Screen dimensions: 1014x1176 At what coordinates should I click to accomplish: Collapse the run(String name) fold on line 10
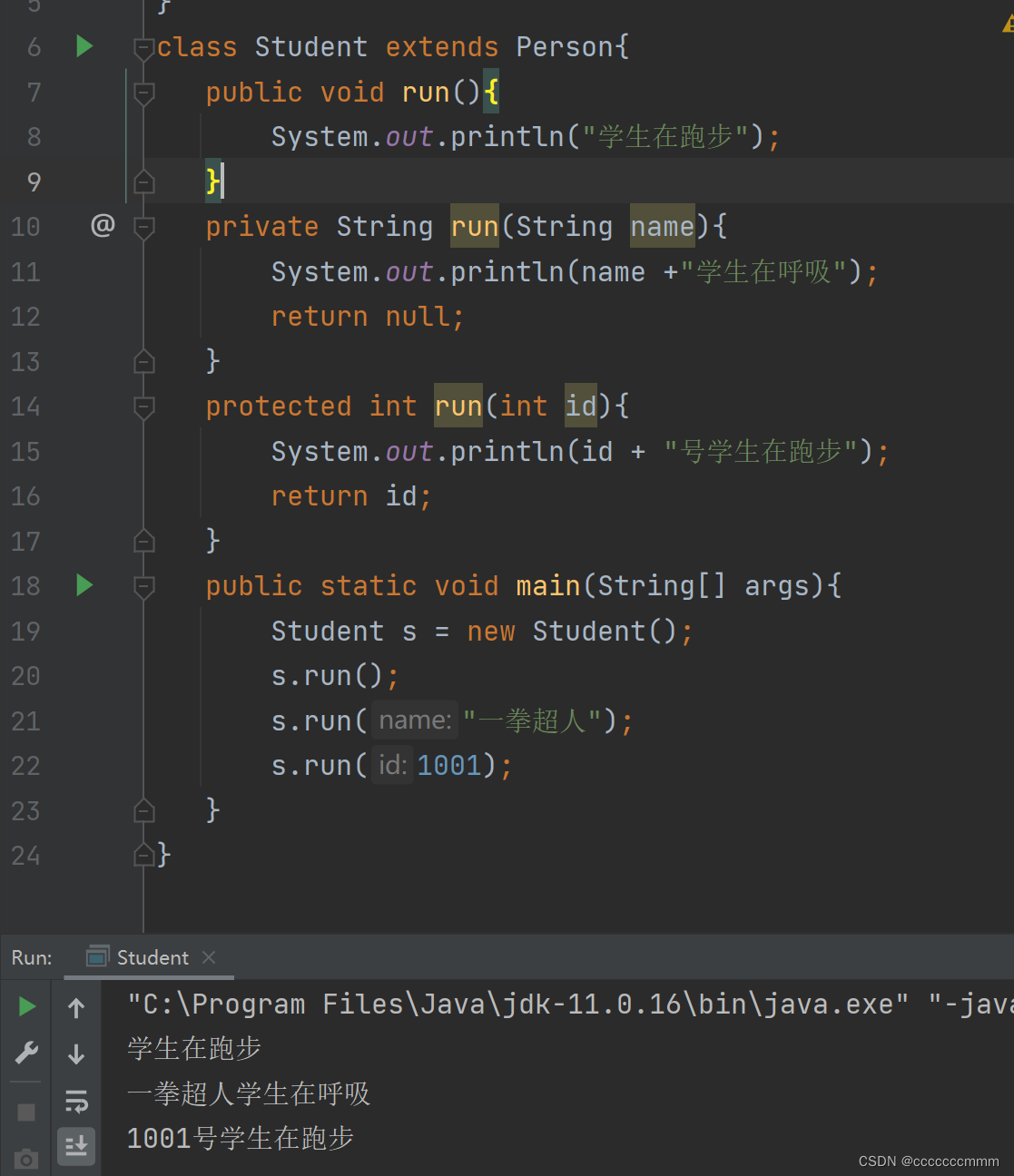pyautogui.click(x=143, y=227)
